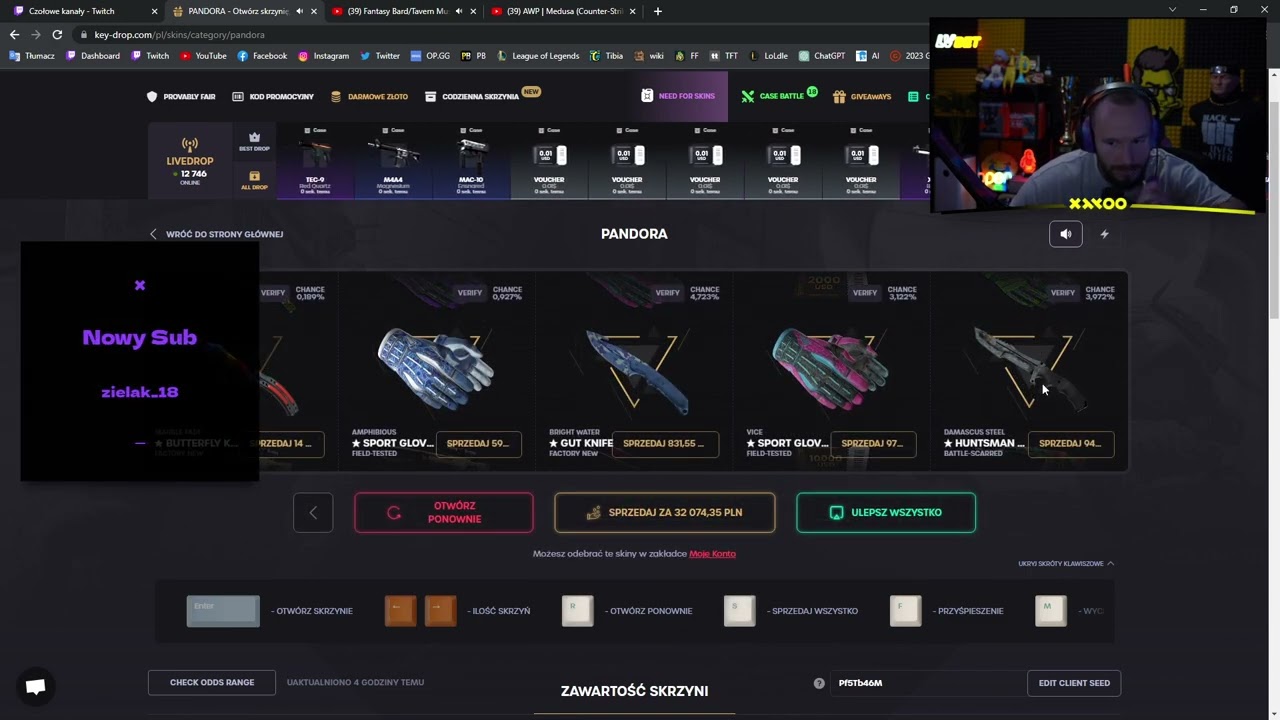Screen dimensions: 1280x720
Task: Open Giveaways menu item
Action: point(861,97)
